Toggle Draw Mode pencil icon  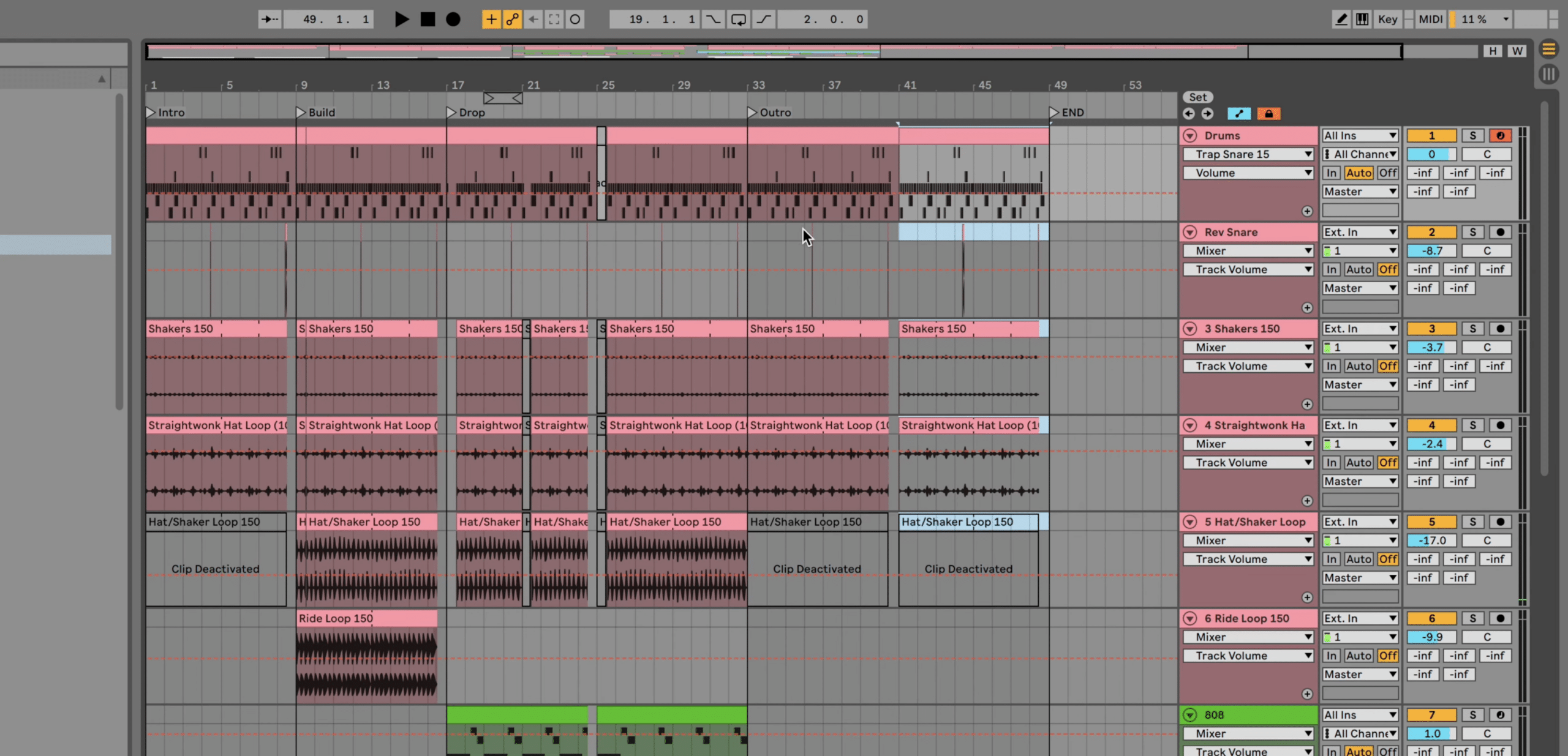point(1341,20)
